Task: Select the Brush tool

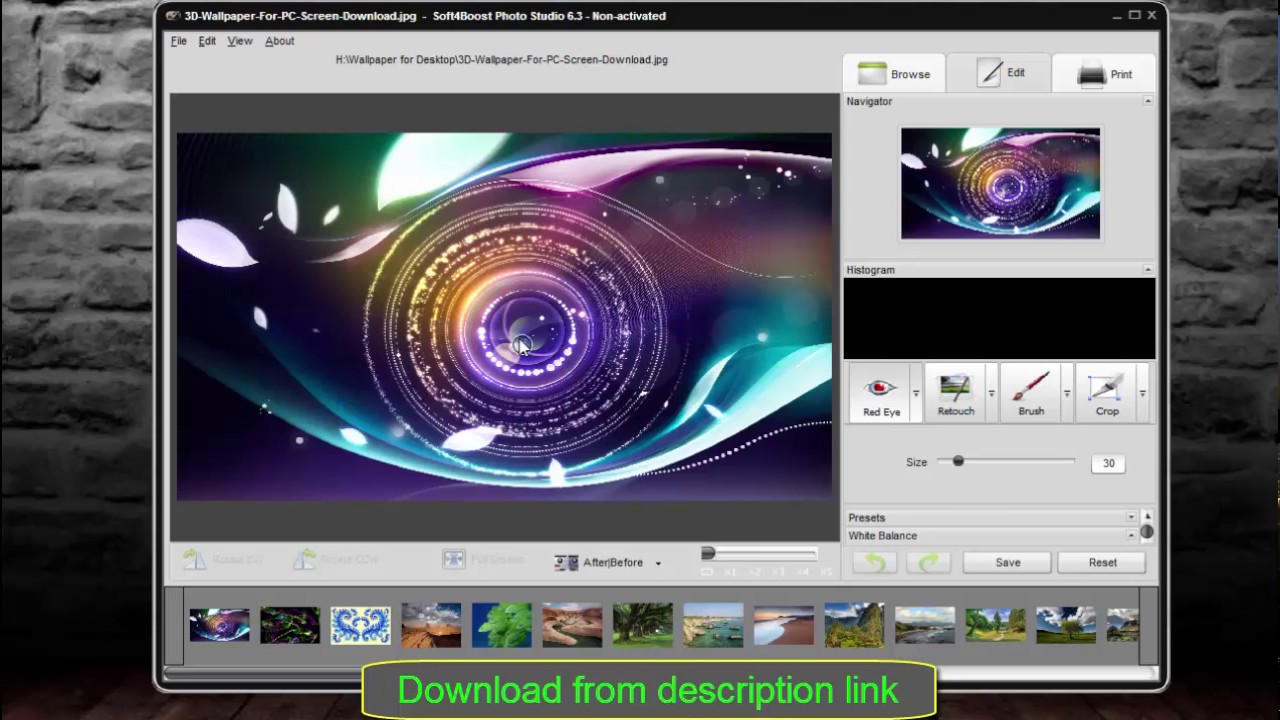Action: click(1031, 392)
